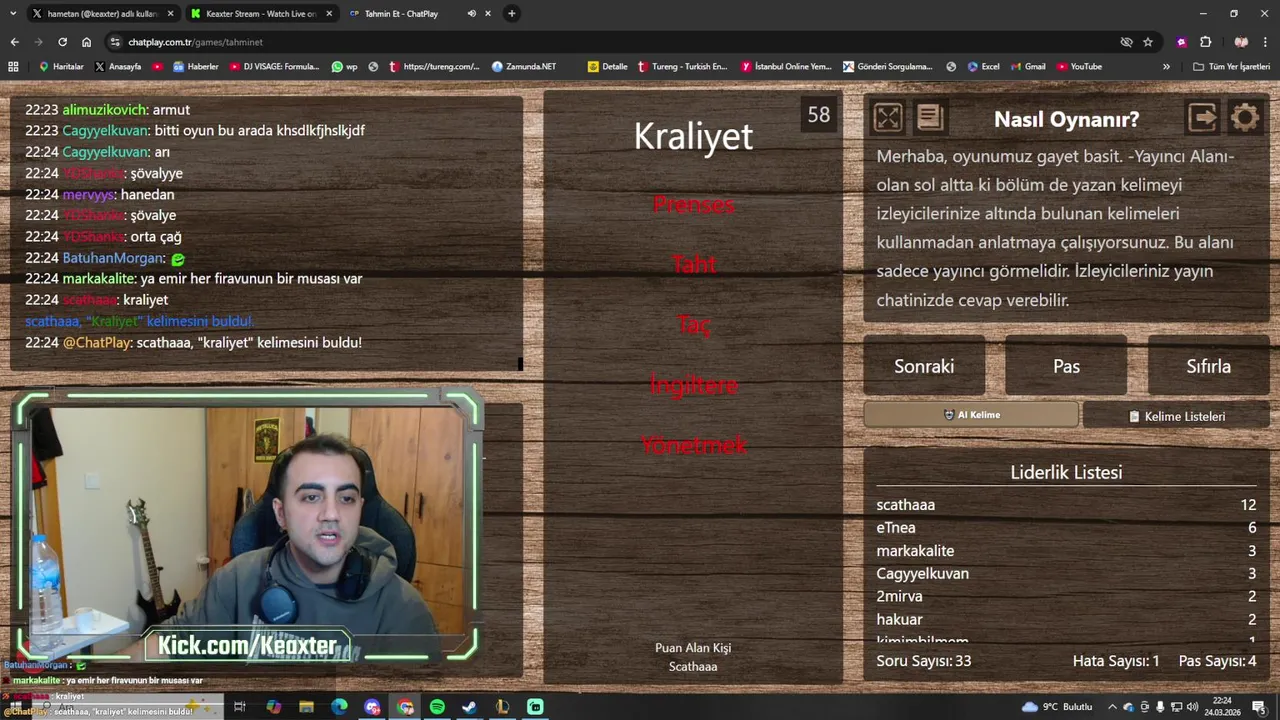The width and height of the screenshot is (1280, 720).
Task: Click the logout arrow icon
Action: pos(1203,118)
